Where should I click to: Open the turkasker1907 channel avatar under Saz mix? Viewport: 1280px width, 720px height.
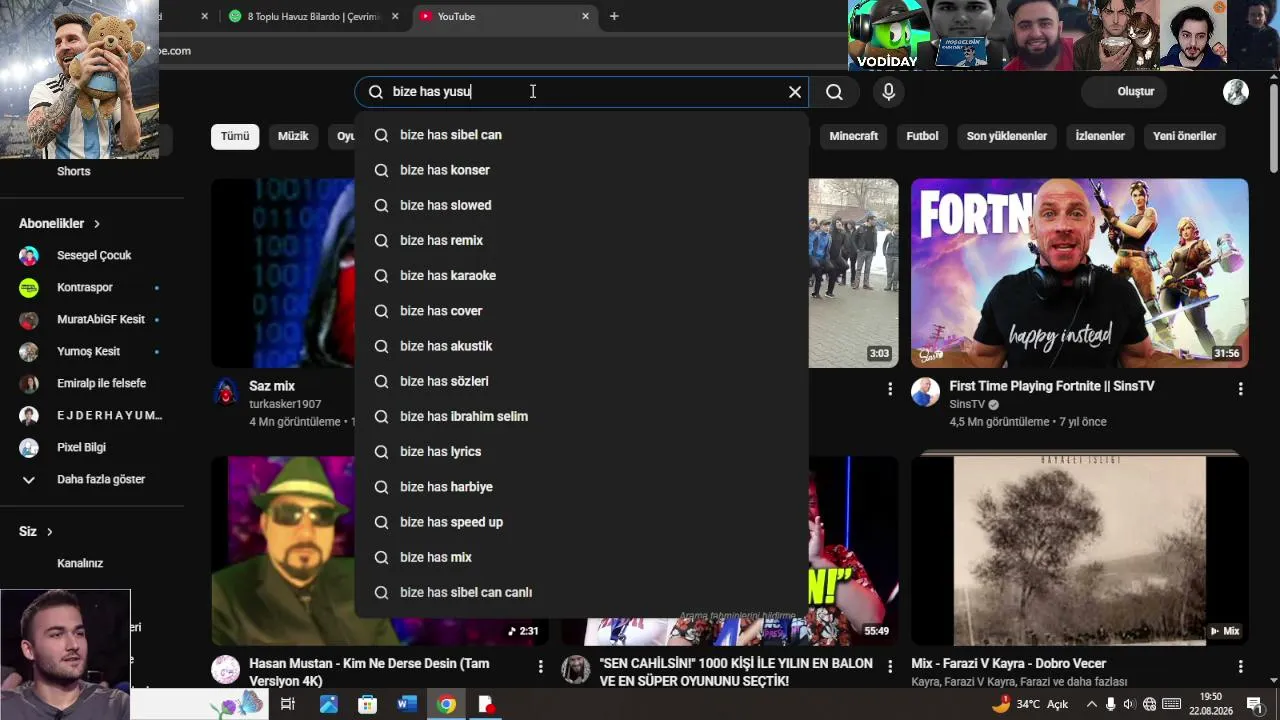(227, 392)
